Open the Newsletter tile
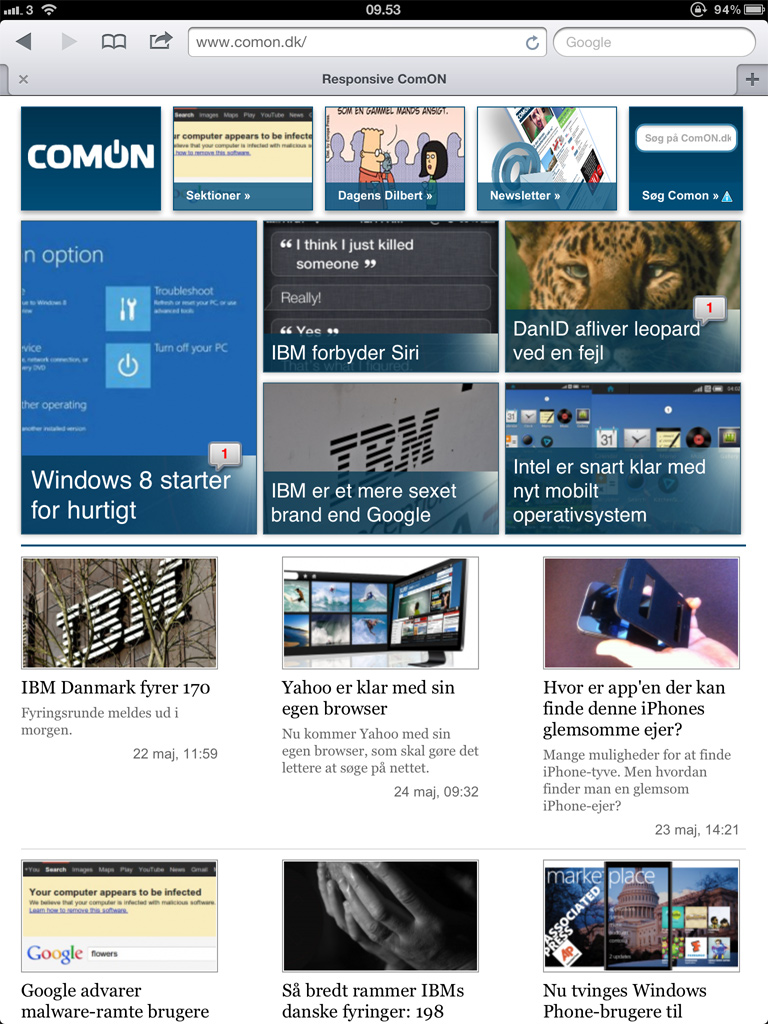The width and height of the screenshot is (768, 1024). point(547,158)
